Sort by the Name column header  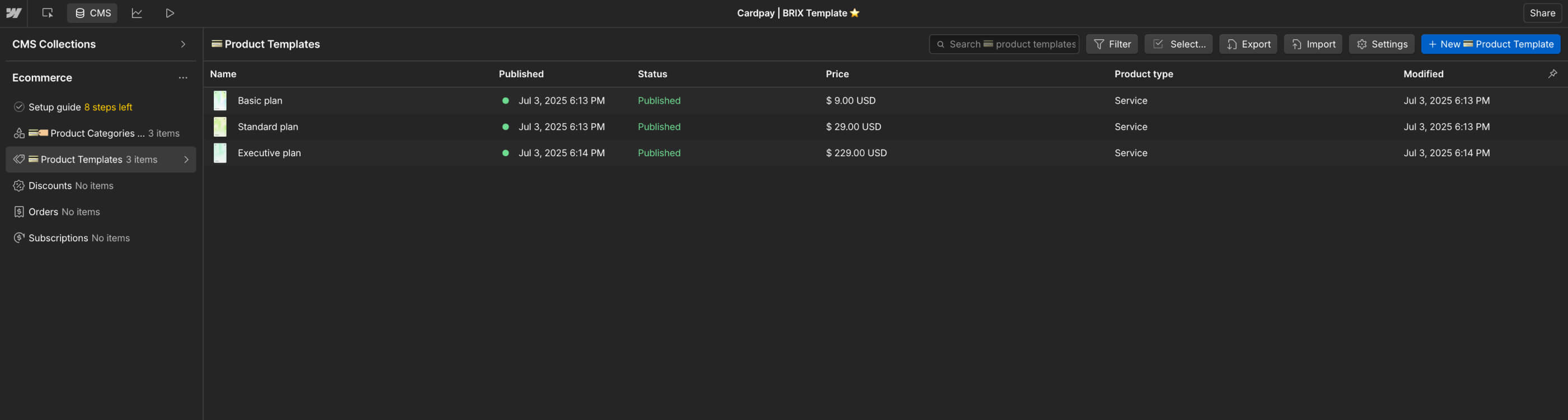tap(223, 74)
